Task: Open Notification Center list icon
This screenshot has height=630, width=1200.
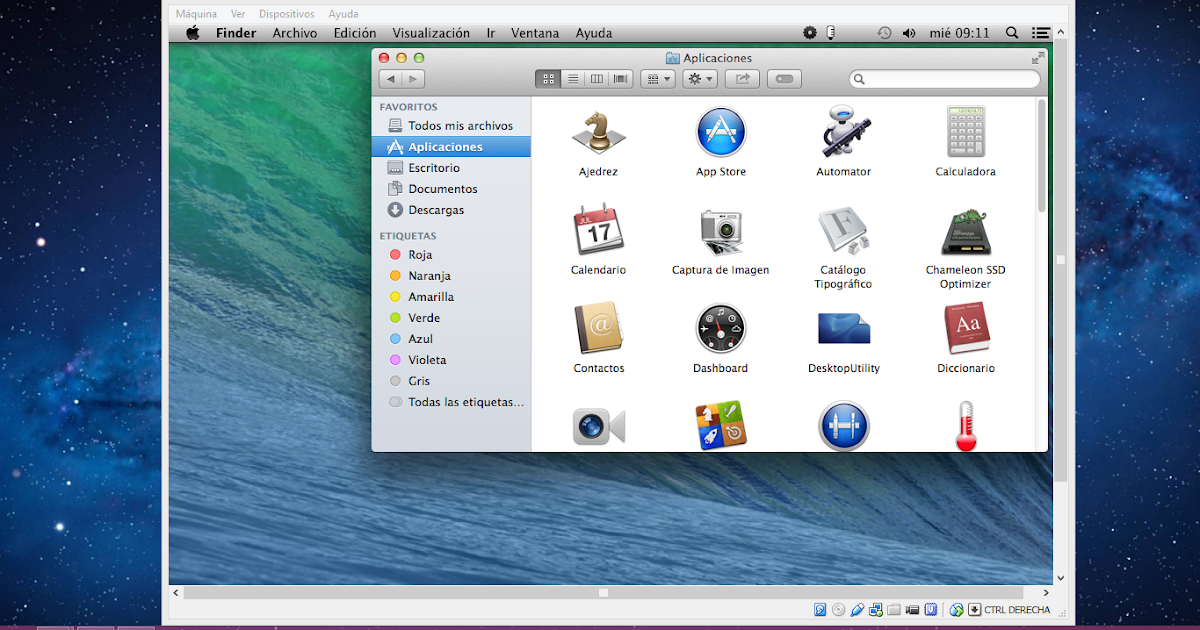Action: [1041, 33]
